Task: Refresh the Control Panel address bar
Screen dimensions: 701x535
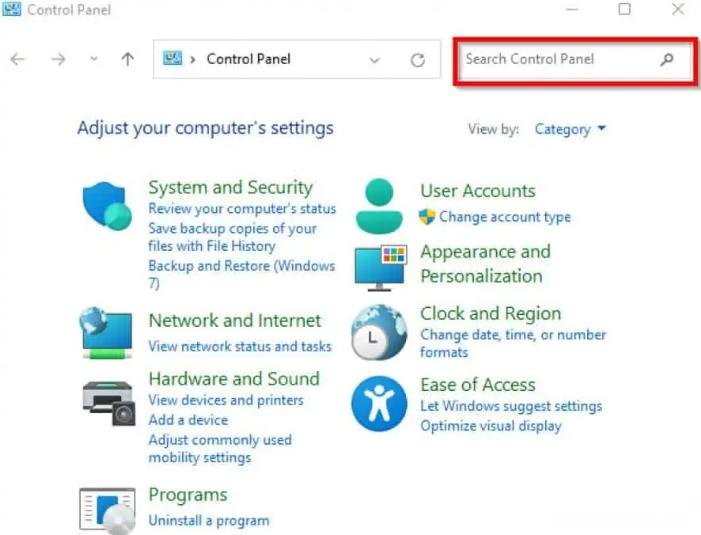Action: 418,59
